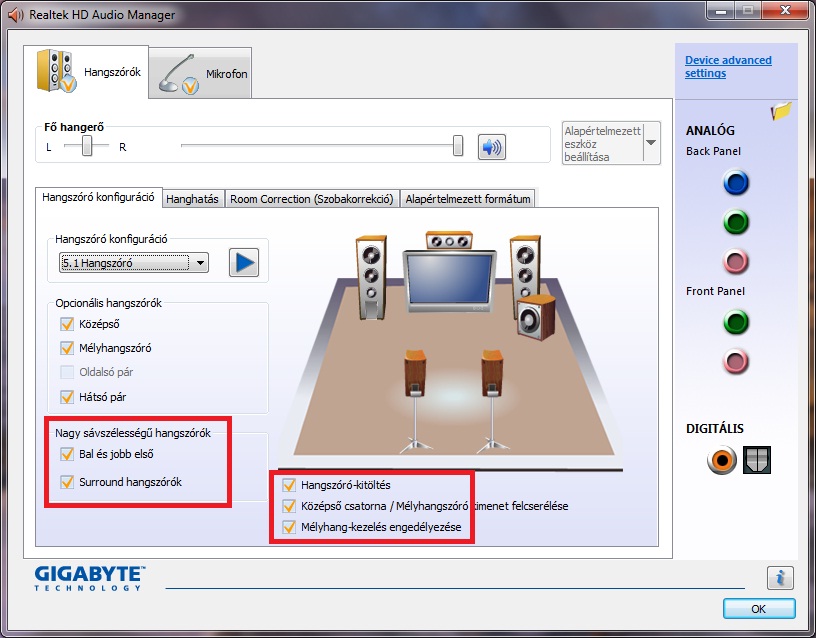The image size is (818, 638).
Task: Click the L/R balance slider handle
Action: coord(87,146)
